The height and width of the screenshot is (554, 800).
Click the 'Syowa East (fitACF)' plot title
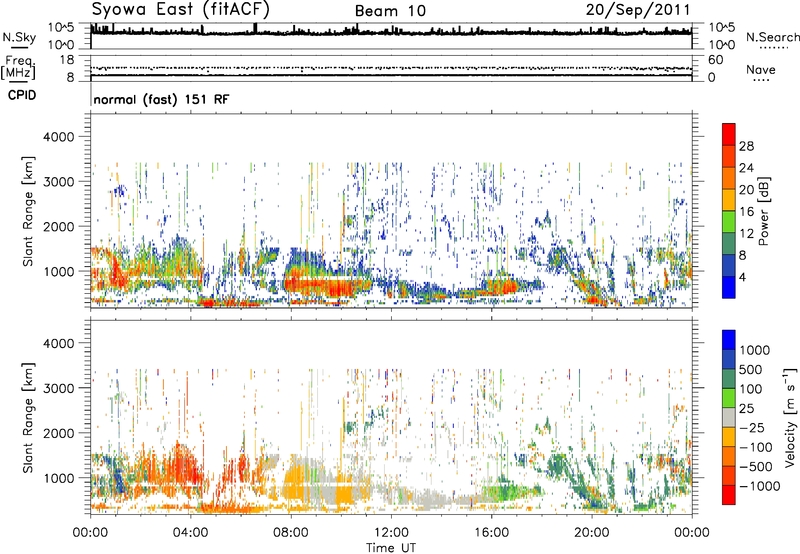click(x=180, y=9)
